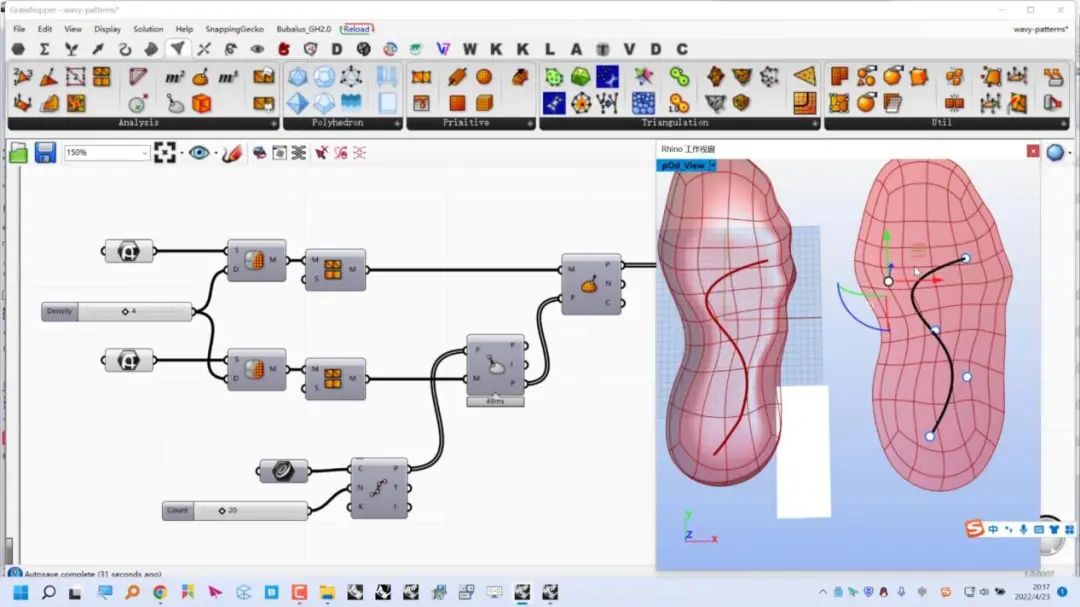1080x607 pixels.
Task: Open the pOd_View viewport name dropdown arrow
Action: click(713, 165)
